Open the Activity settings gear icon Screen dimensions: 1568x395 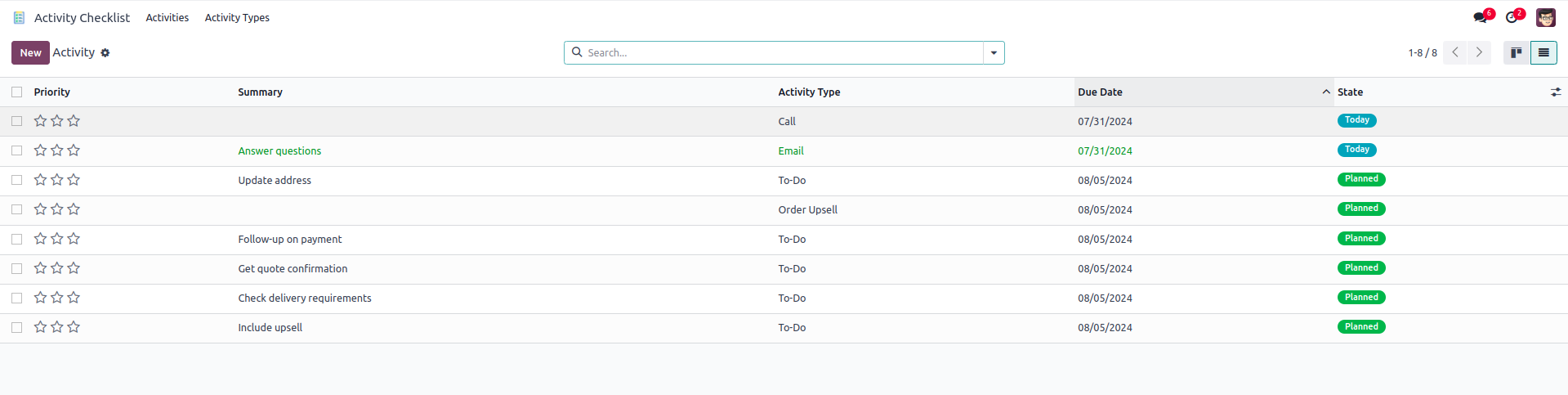click(x=105, y=53)
